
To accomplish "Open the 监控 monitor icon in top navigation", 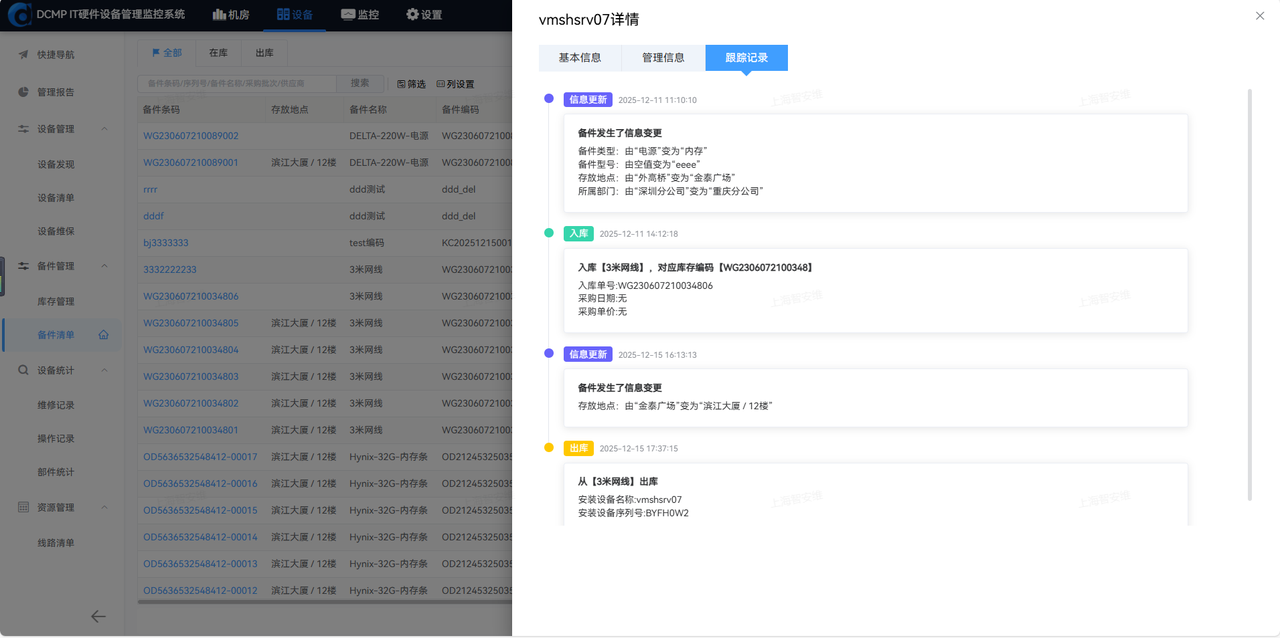I will [347, 15].
